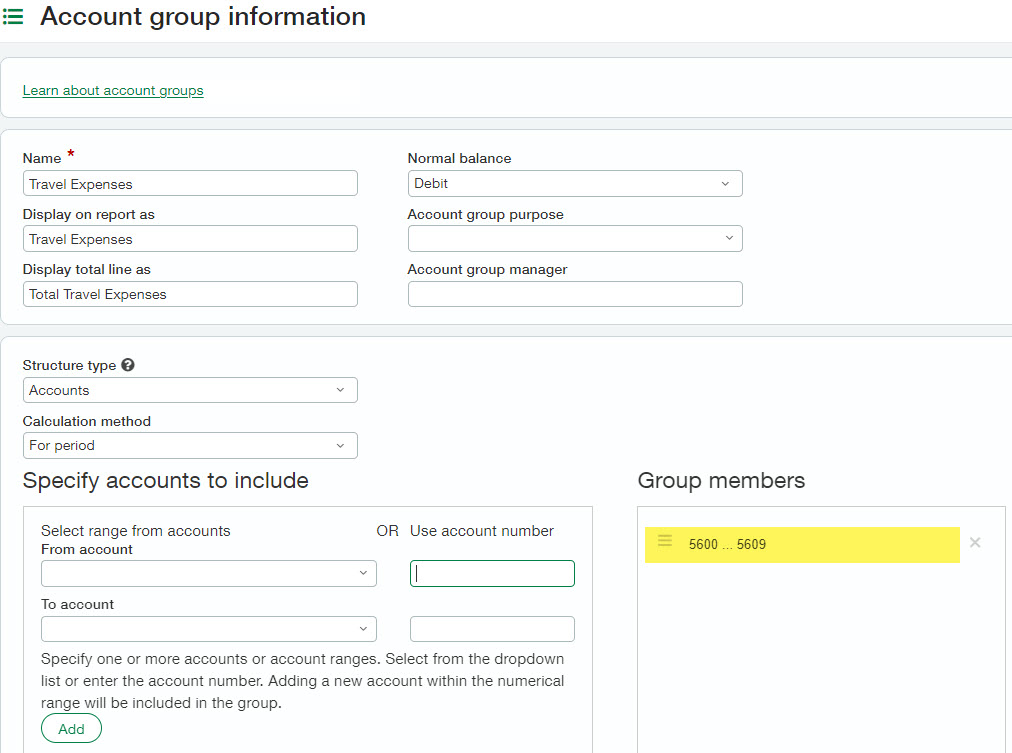Open the Learn about account groups link

[113, 91]
